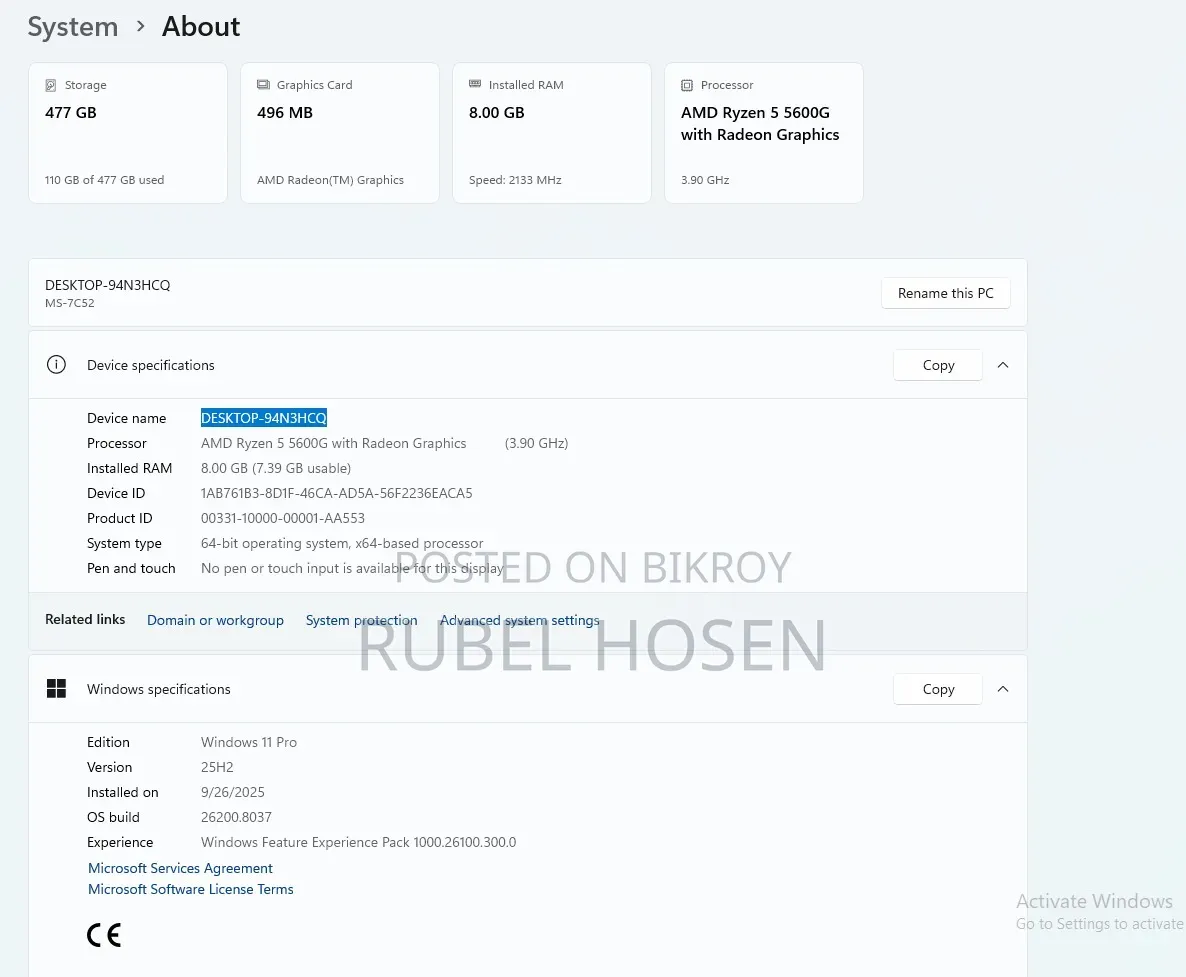Image resolution: width=1186 pixels, height=977 pixels.
Task: Click the OS build value 26200.8037
Action: (236, 817)
